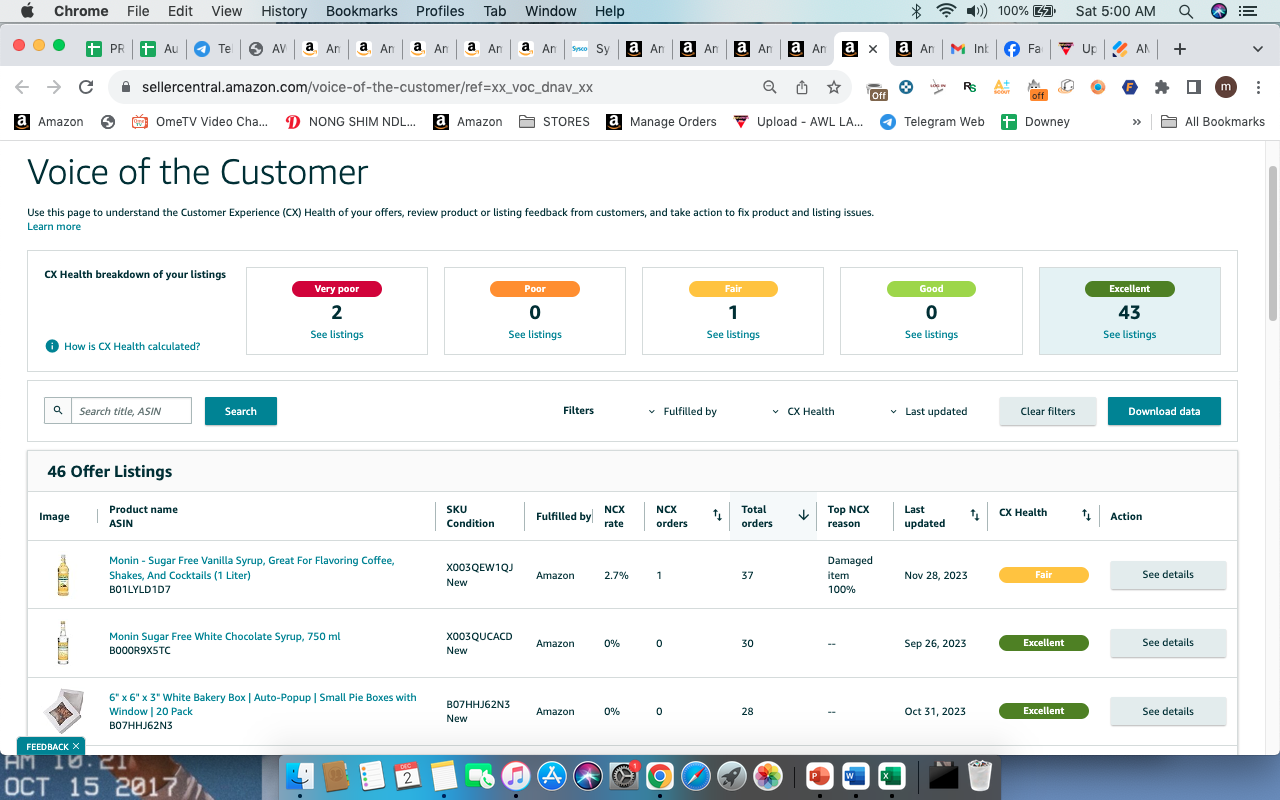This screenshot has width=1280, height=800.
Task: Open Microsoft Excel from the Dock
Action: click(x=891, y=775)
